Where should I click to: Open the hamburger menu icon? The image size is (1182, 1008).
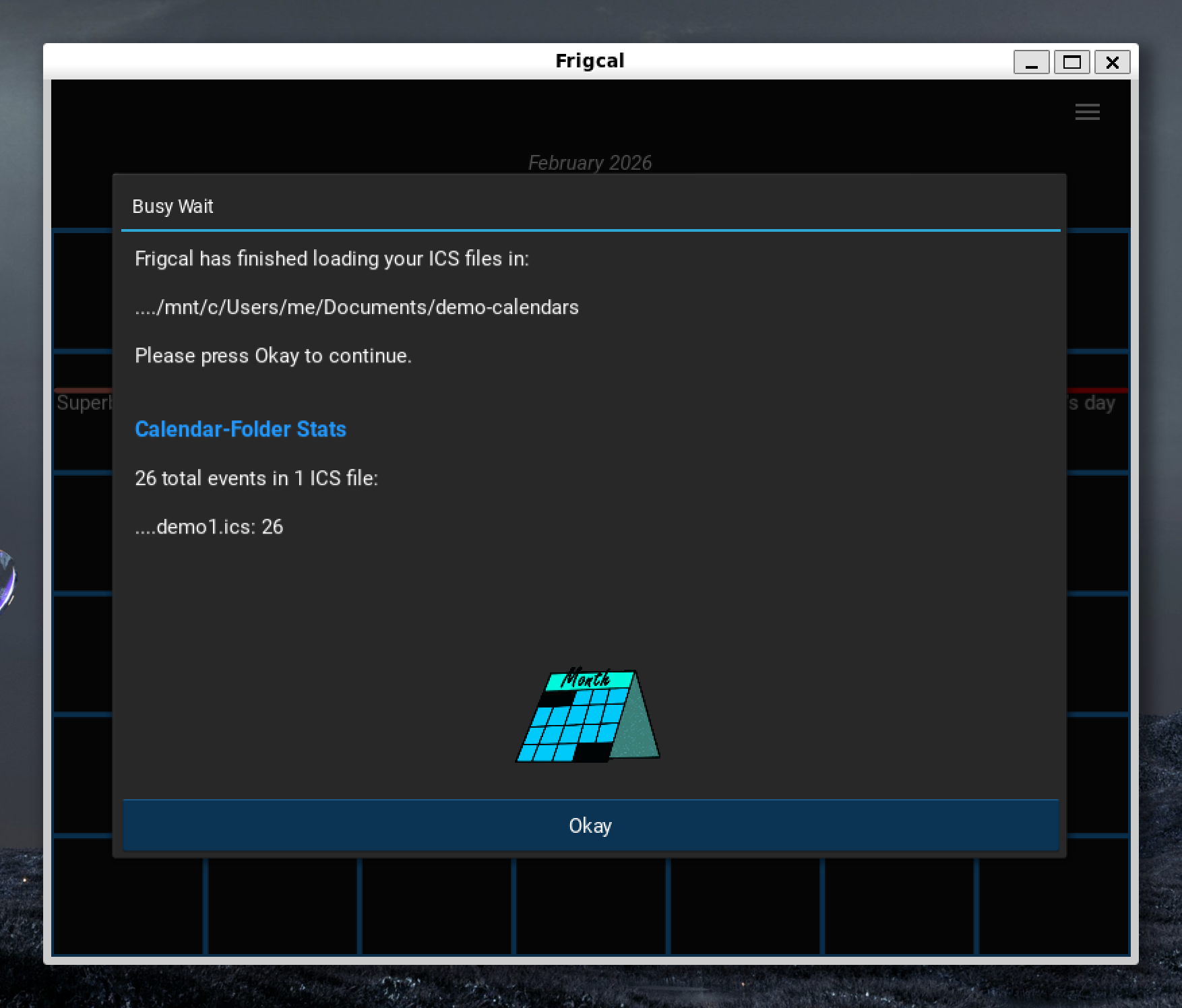[1087, 112]
